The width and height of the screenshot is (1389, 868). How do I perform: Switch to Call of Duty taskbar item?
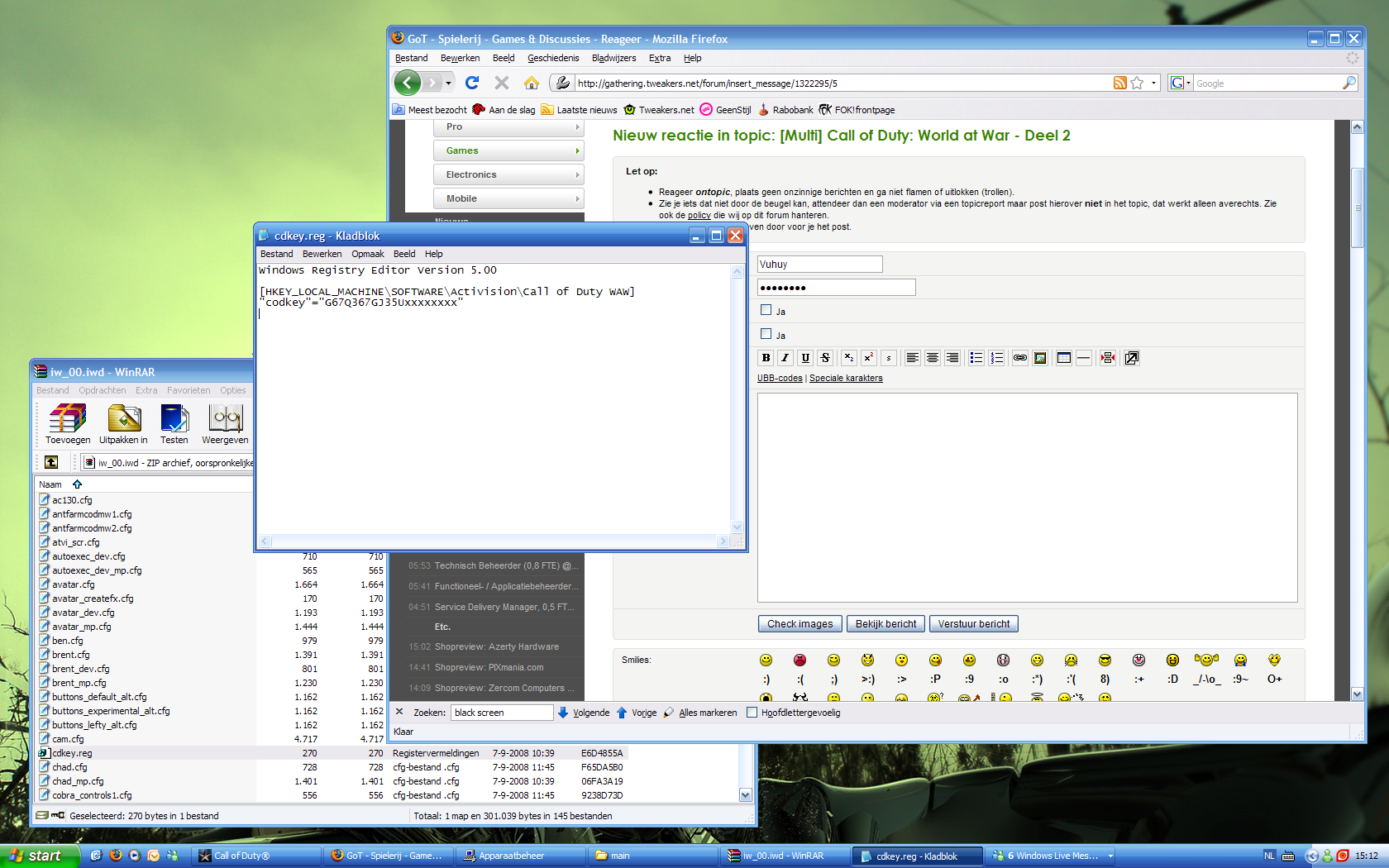256,856
